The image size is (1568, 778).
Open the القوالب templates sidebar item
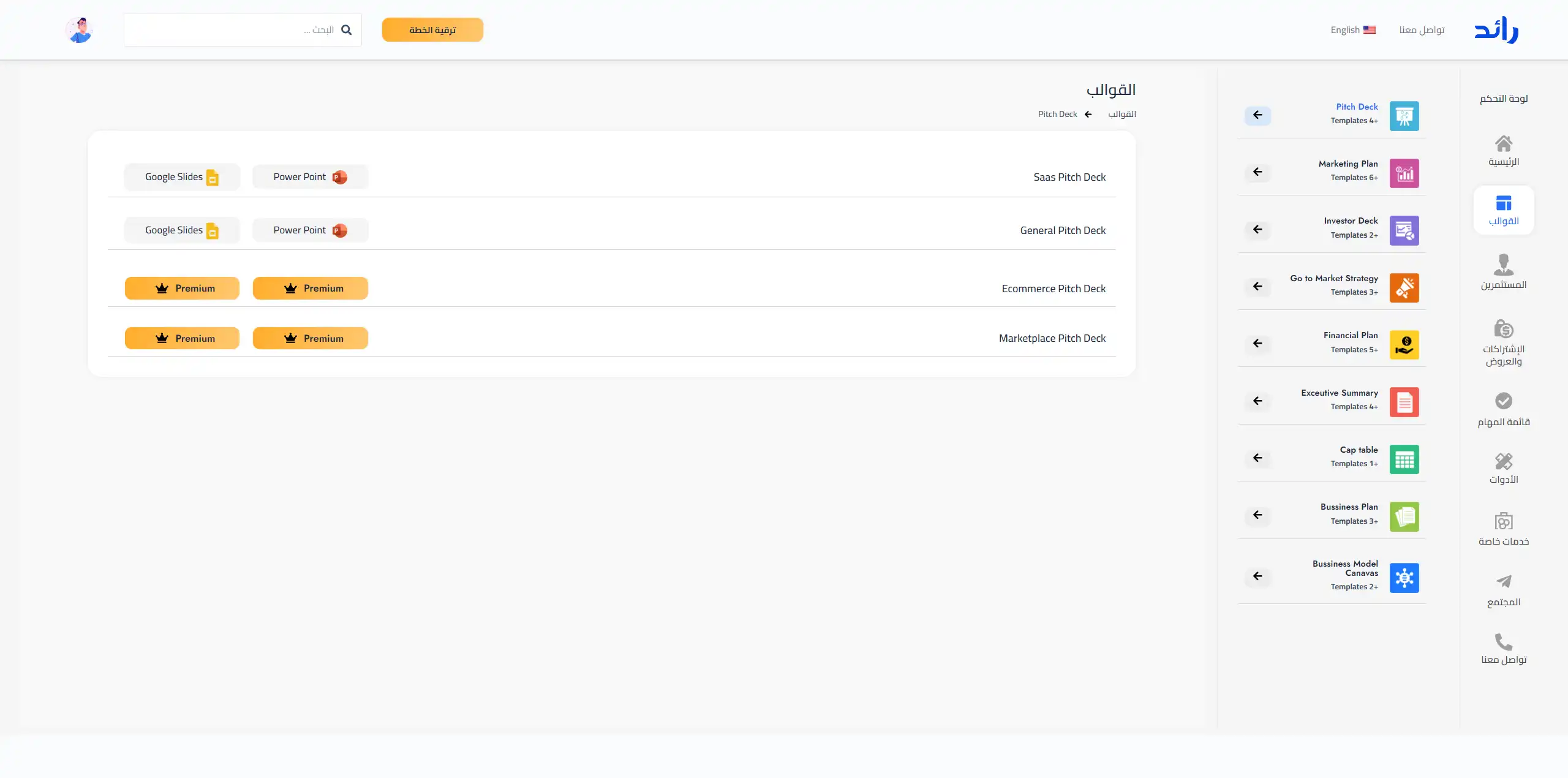coord(1503,210)
